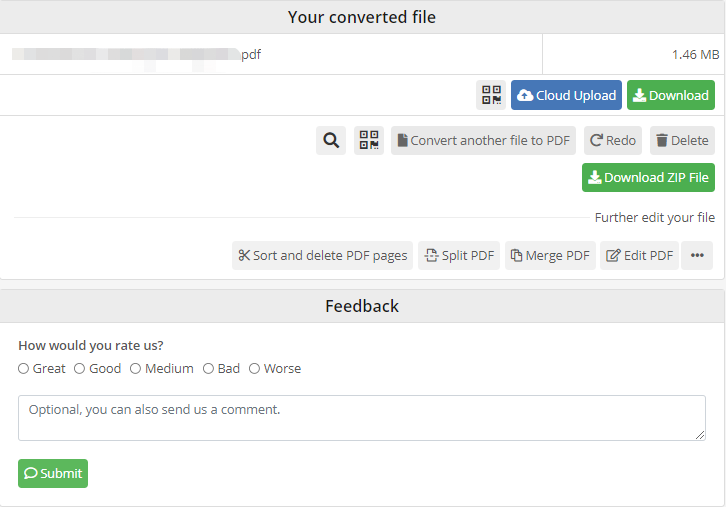This screenshot has height=507, width=726.
Task: Convert another file to PDF
Action: click(483, 140)
